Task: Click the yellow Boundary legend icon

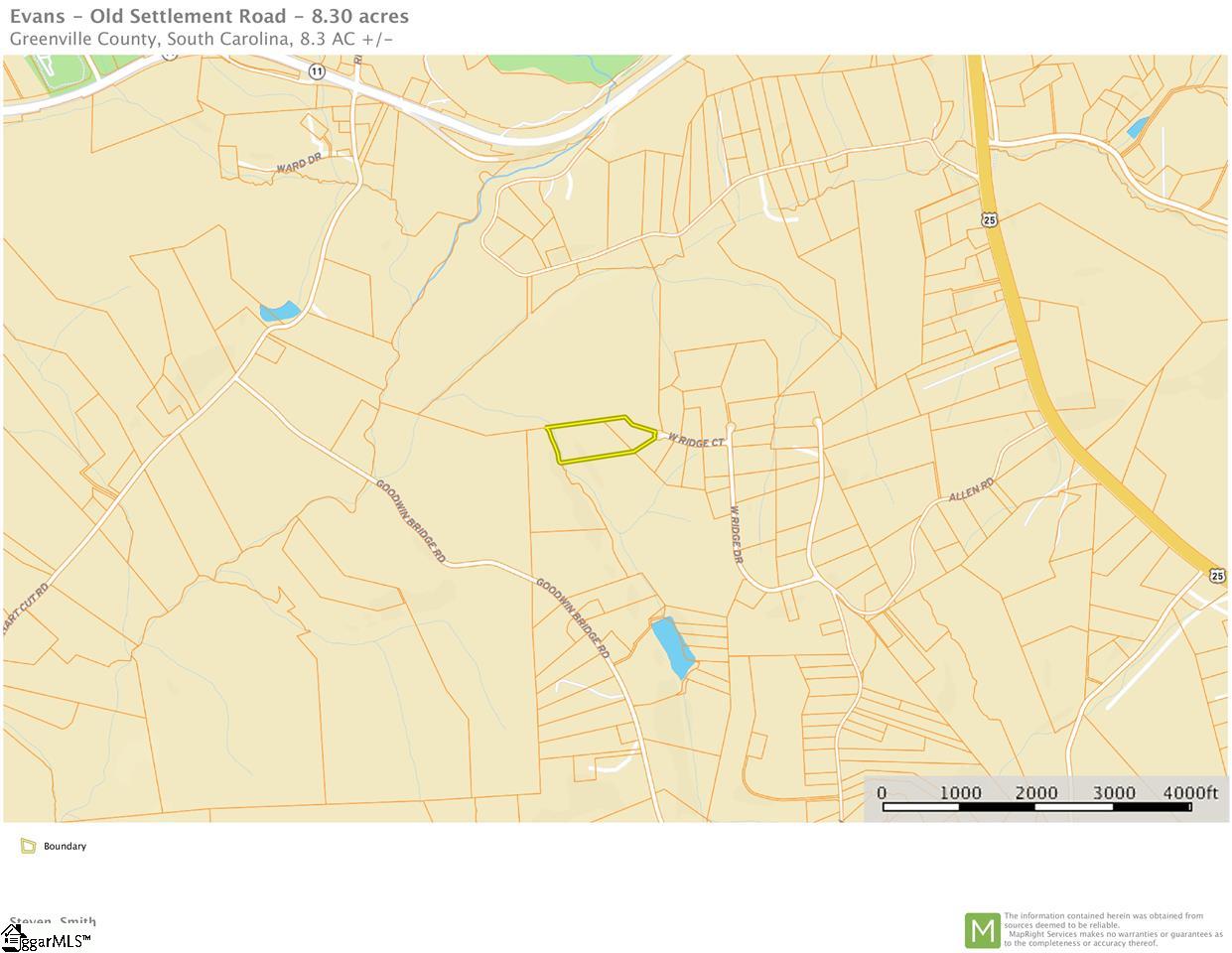Action: click(28, 847)
